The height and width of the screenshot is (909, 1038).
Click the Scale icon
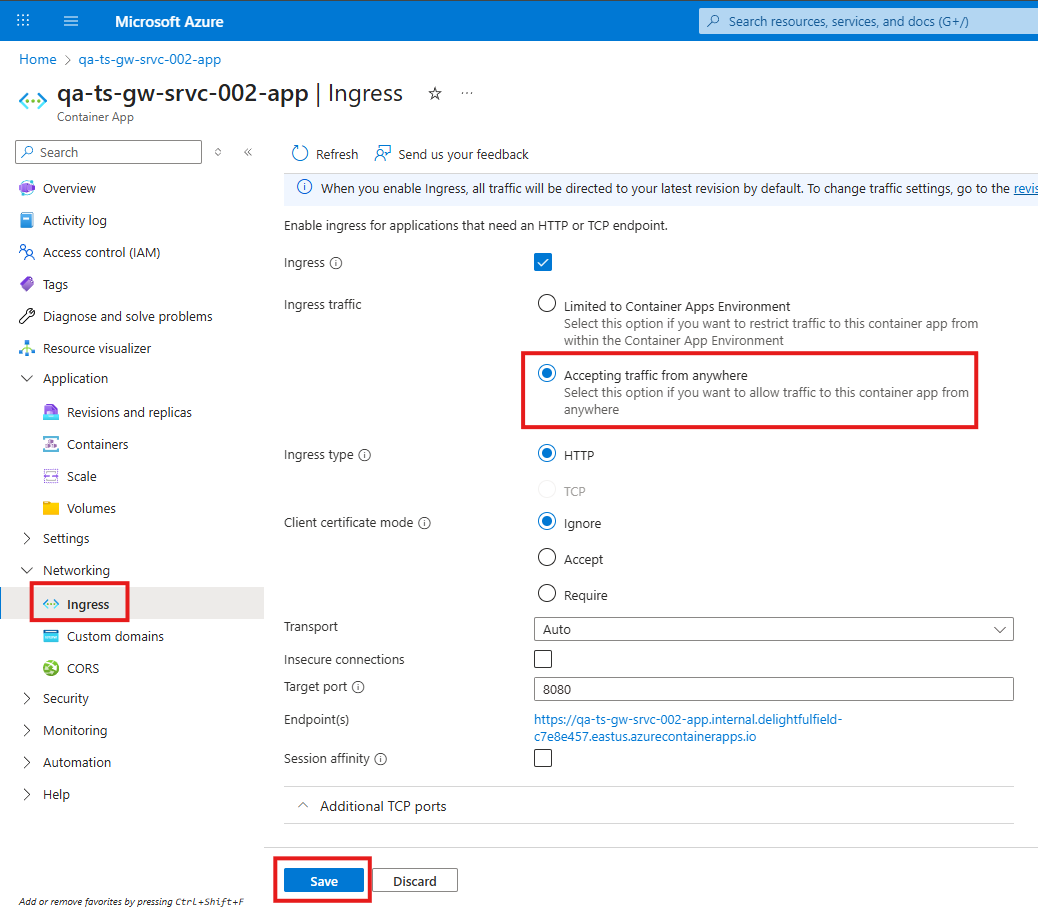tap(51, 476)
